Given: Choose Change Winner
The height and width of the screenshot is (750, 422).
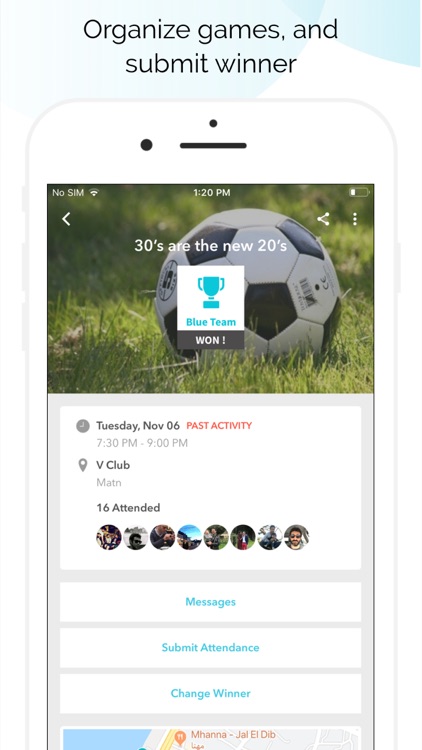Looking at the screenshot, I should pos(211,694).
